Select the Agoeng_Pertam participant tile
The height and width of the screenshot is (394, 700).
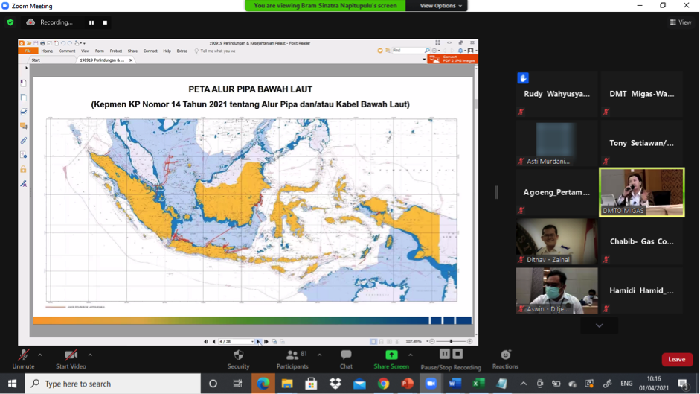pyautogui.click(x=556, y=192)
